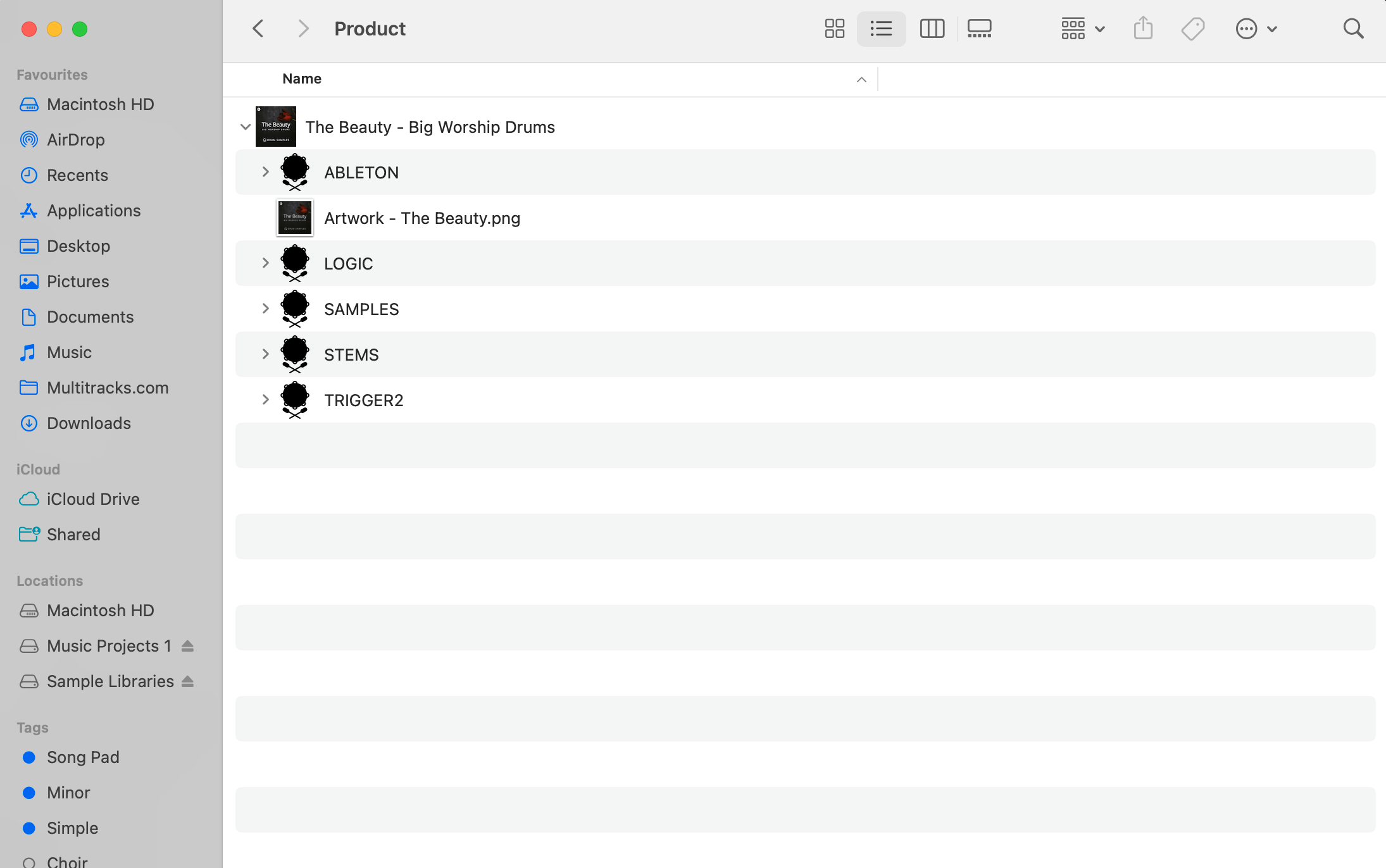Zoom the Finder window with green button

[x=80, y=29]
